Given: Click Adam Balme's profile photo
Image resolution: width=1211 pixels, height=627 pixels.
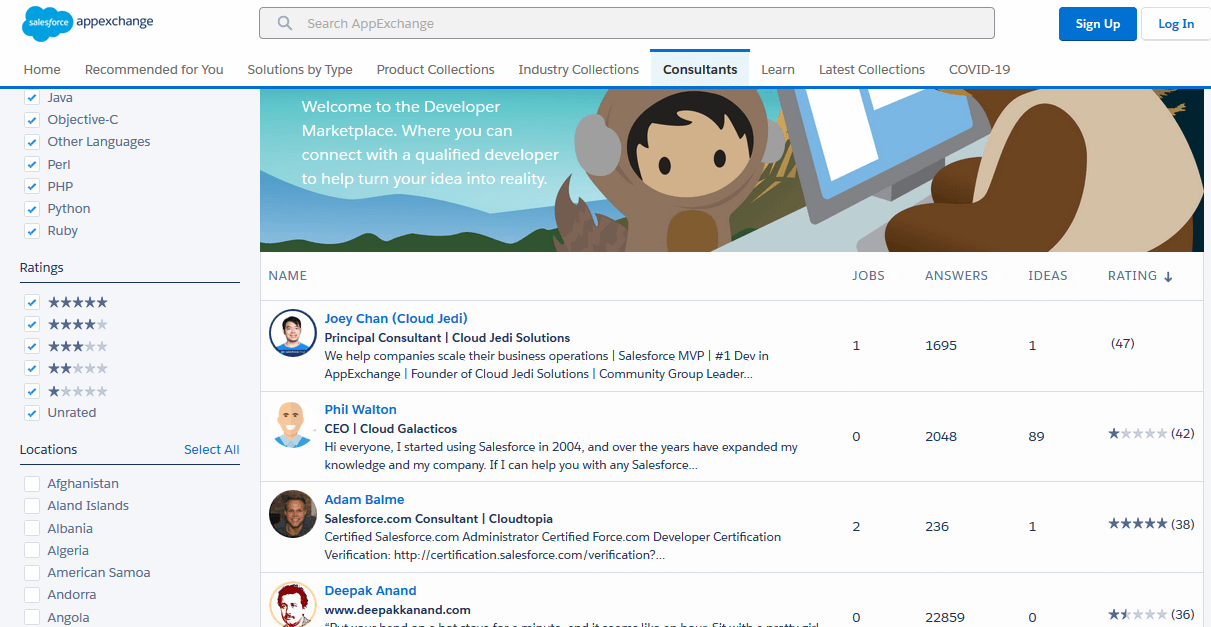Looking at the screenshot, I should 293,514.
